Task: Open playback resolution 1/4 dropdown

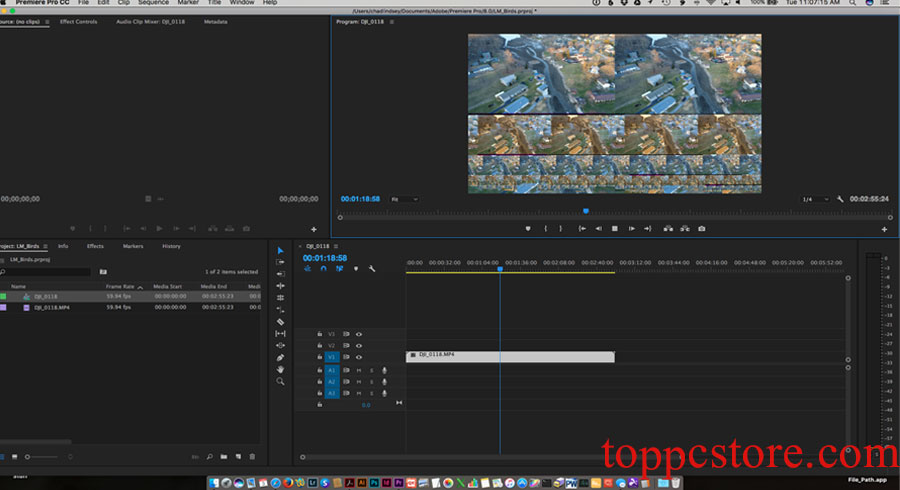Action: (x=815, y=199)
